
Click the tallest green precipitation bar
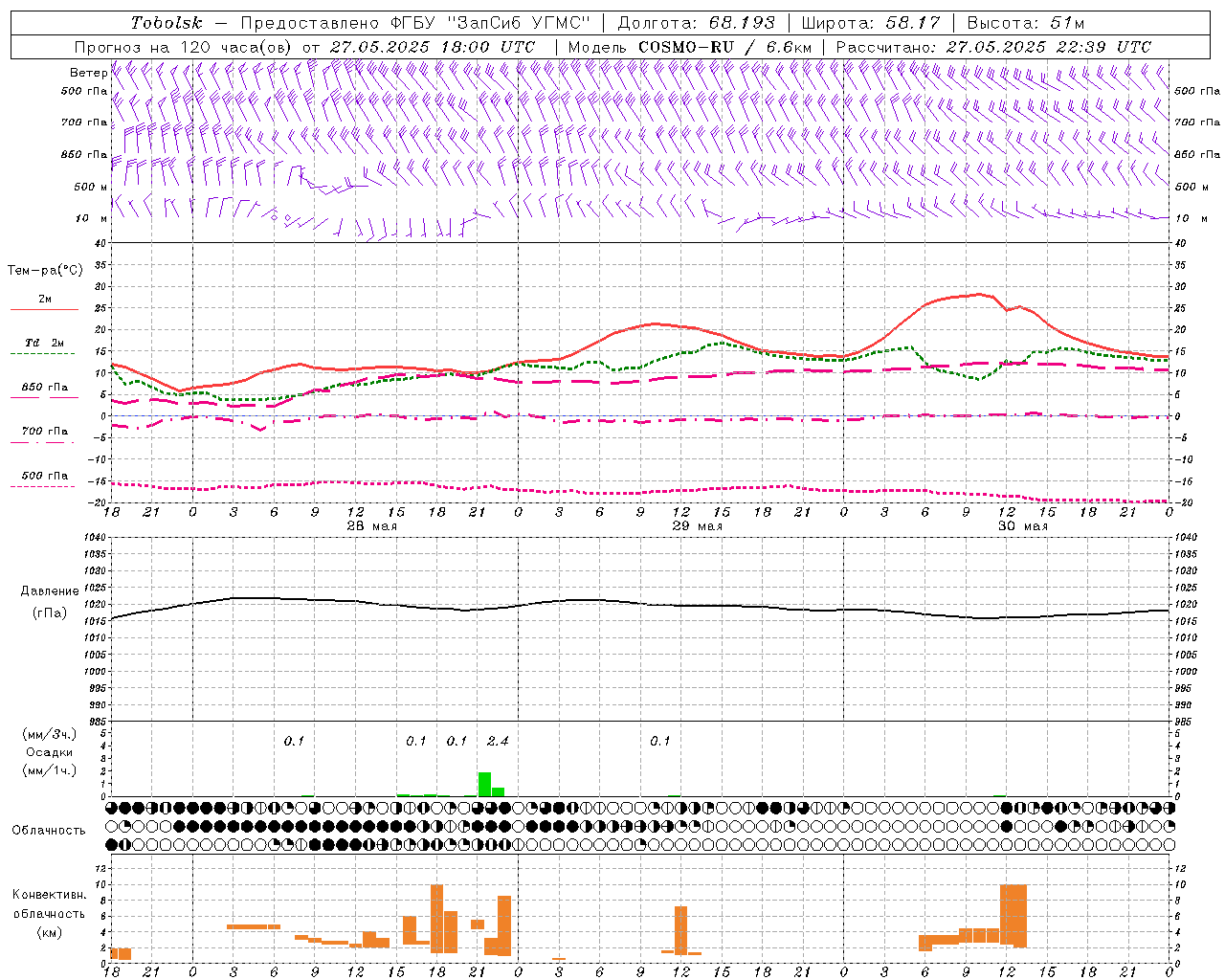click(484, 784)
